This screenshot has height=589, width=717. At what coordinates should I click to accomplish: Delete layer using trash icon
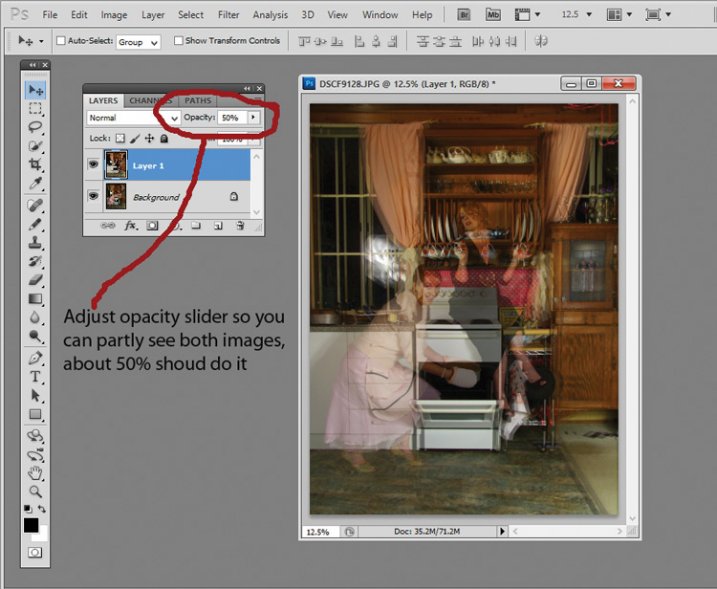(x=240, y=227)
